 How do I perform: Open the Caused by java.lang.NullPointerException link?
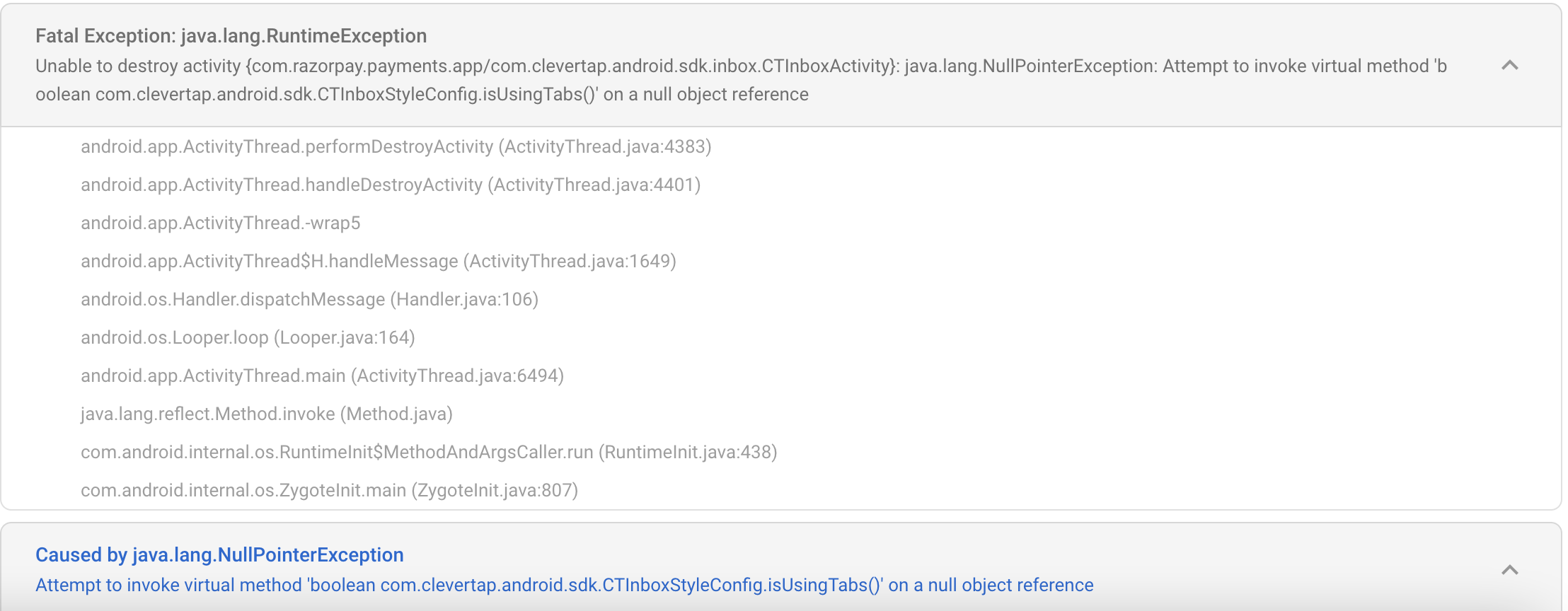[x=219, y=554]
